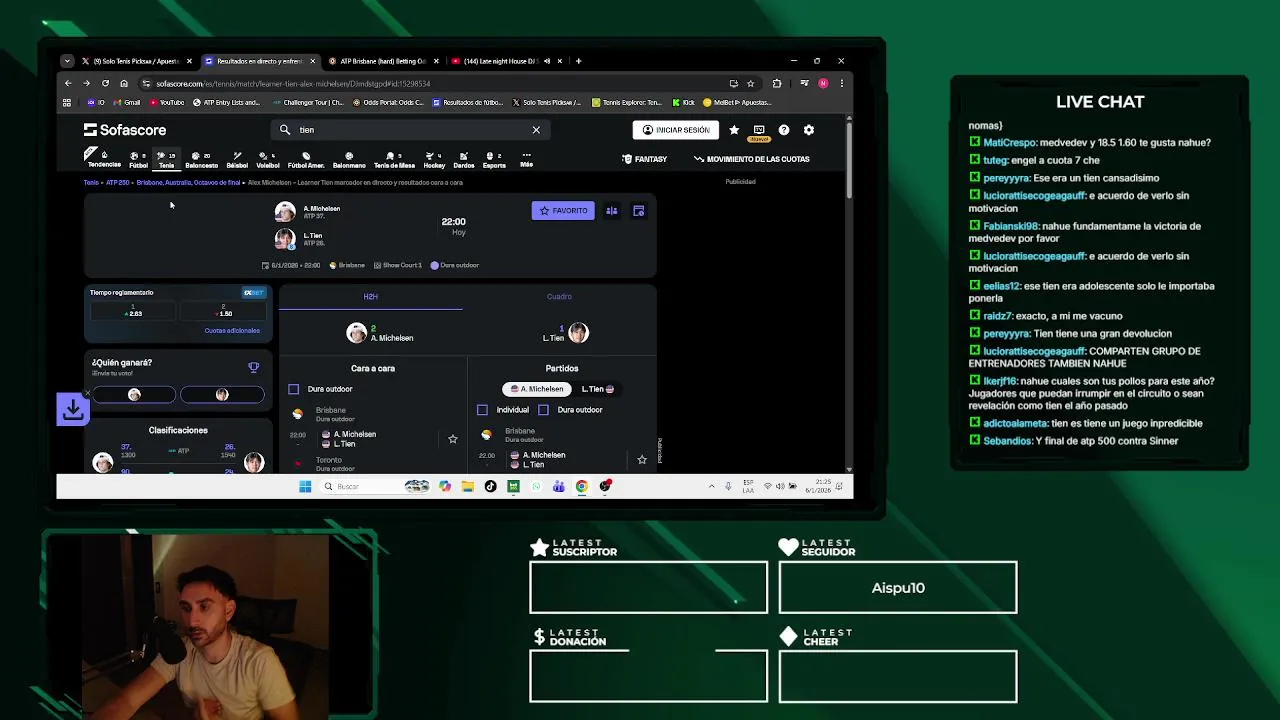Viewport: 1280px width, 720px height.
Task: Open the Tenis de Mesa category
Action: click(x=394, y=160)
